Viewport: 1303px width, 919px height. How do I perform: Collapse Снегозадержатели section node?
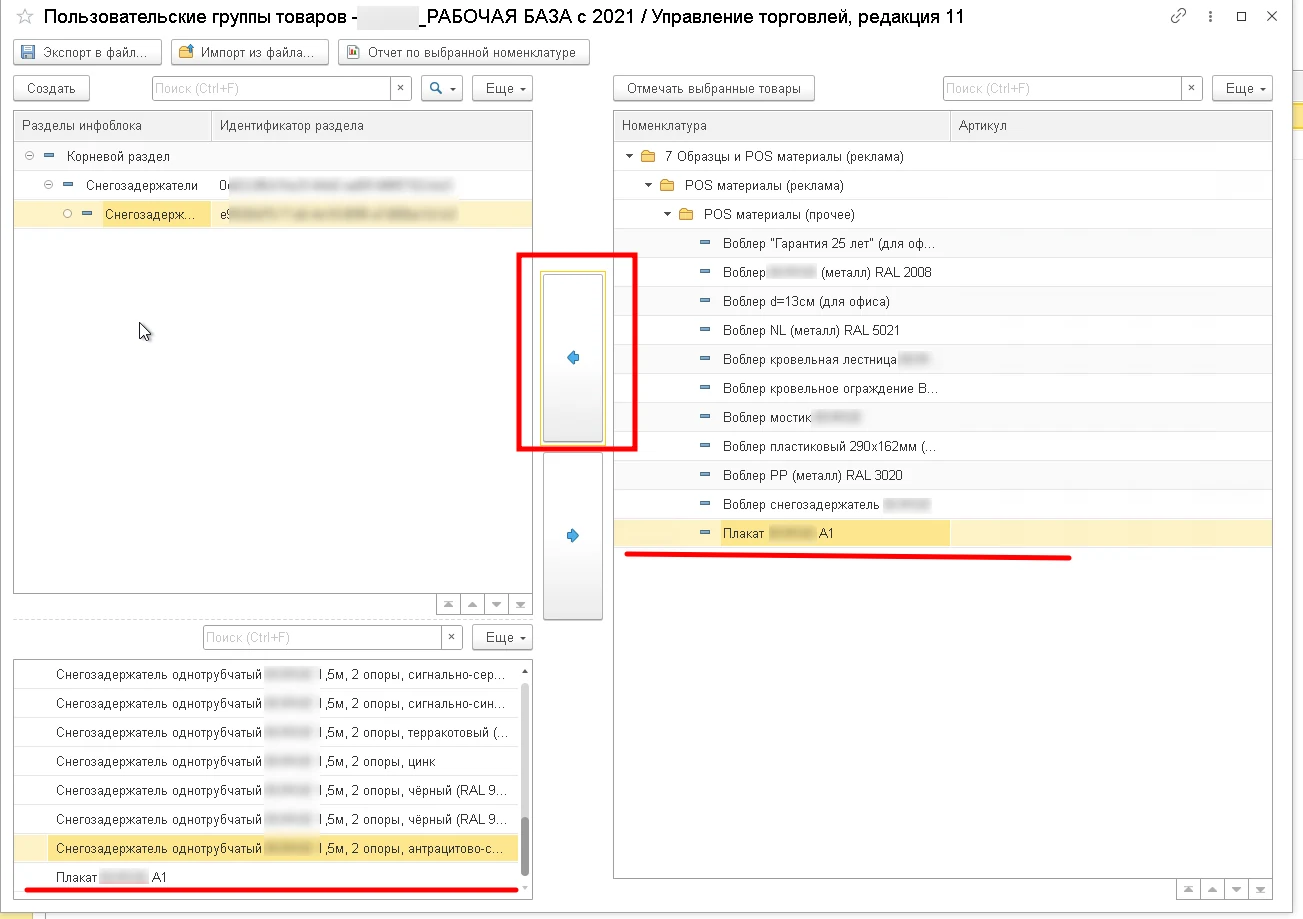tap(49, 185)
